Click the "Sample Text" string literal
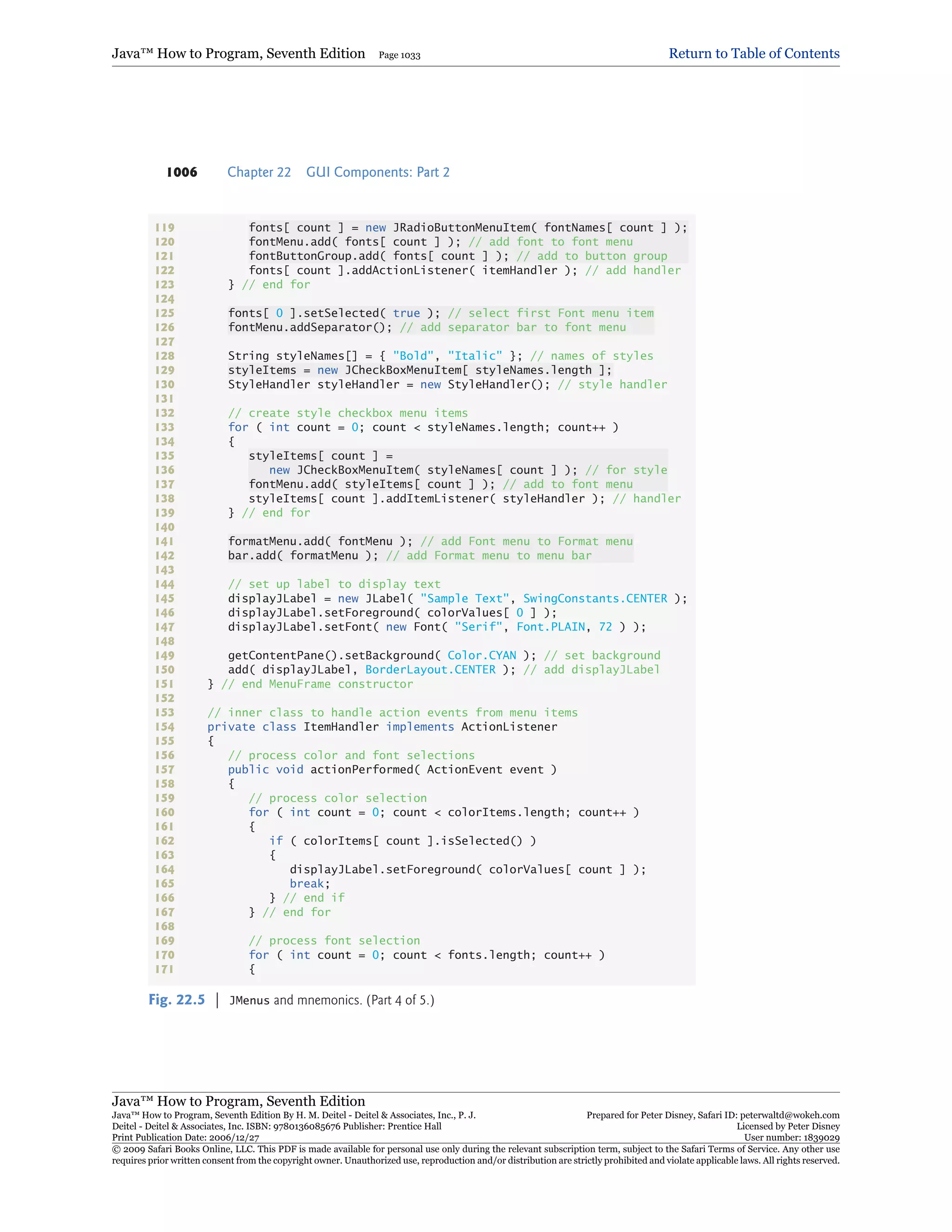Screen dimensions: 952x1232 (x=465, y=598)
